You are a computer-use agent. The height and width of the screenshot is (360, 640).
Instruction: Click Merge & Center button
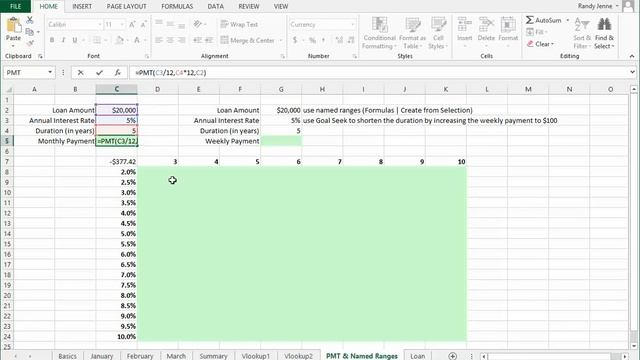point(248,40)
